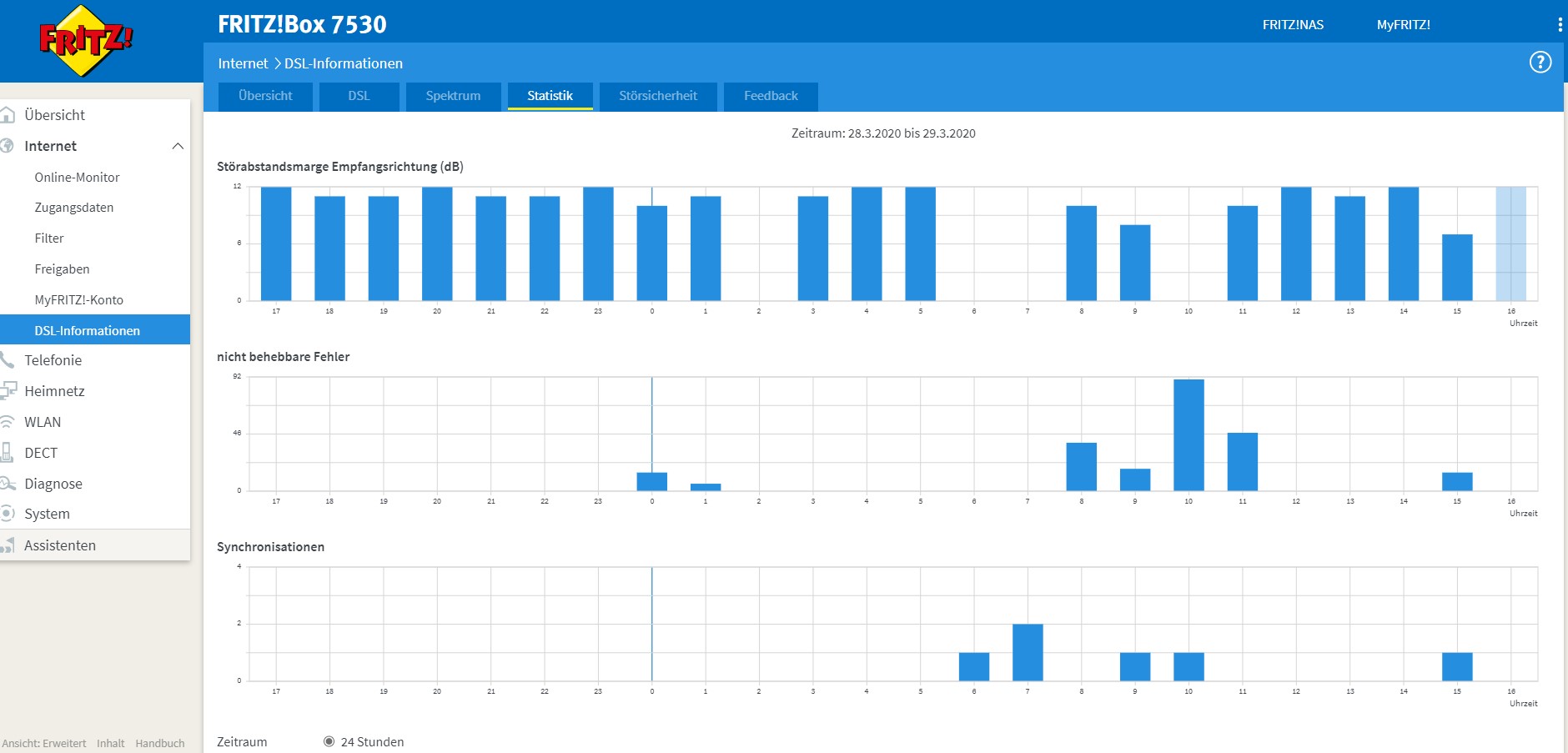
Task: Click the Internet breadcrumb link
Action: coord(243,63)
